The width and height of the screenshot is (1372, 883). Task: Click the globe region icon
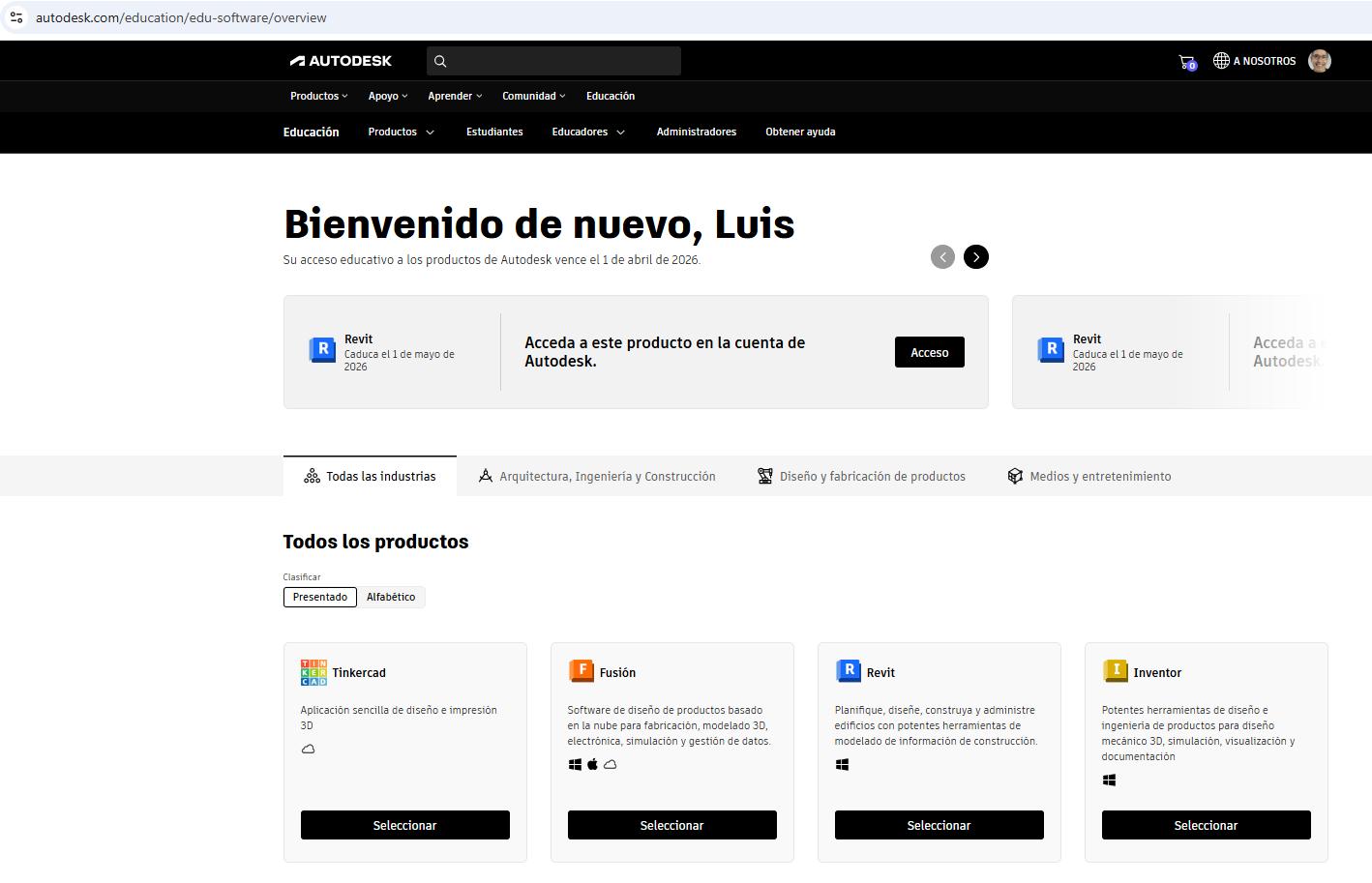point(1221,61)
